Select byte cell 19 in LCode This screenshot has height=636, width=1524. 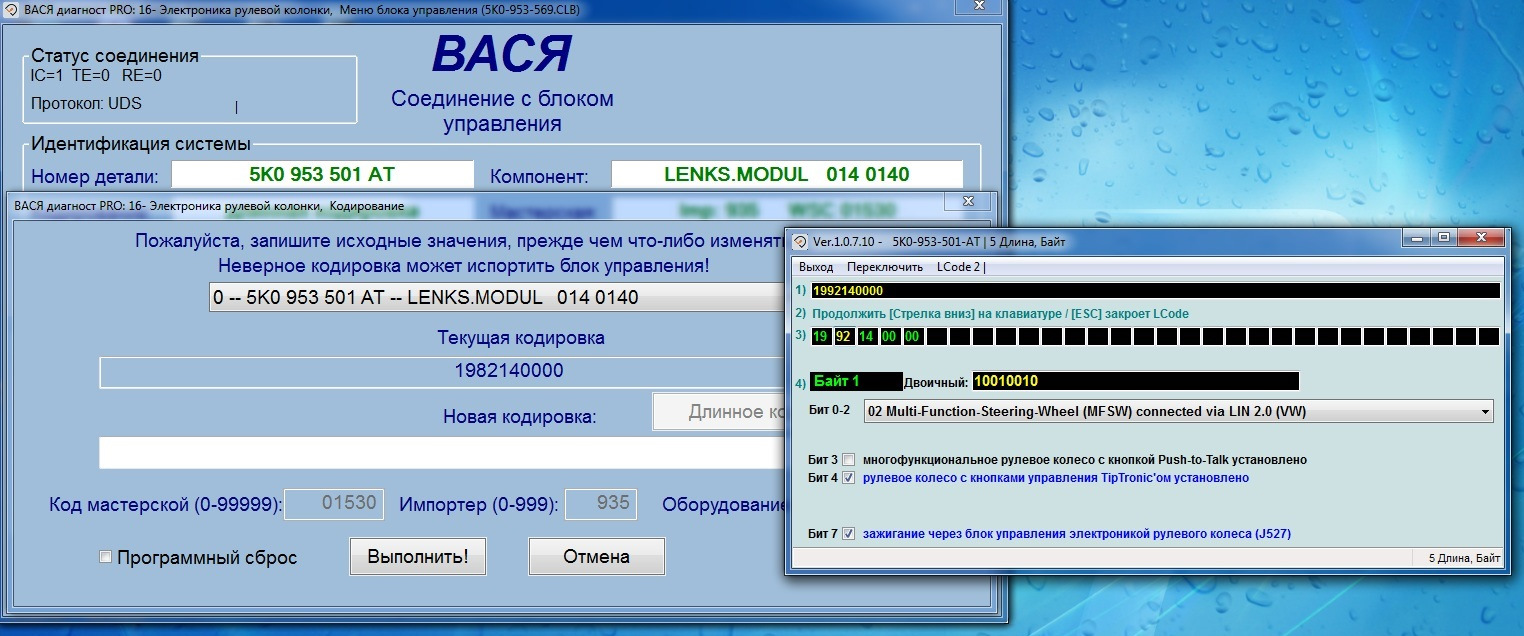[x=821, y=336]
